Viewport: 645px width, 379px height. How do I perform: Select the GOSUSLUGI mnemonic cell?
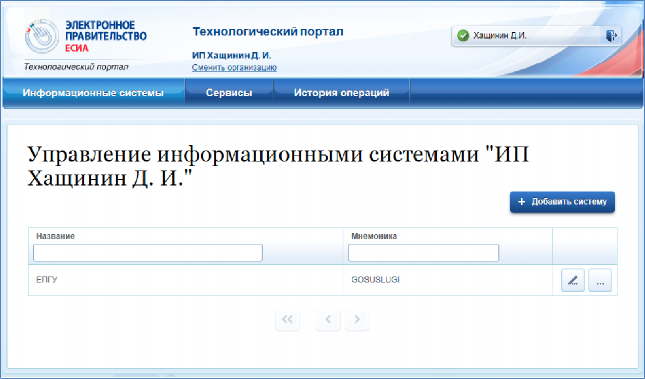pos(448,280)
